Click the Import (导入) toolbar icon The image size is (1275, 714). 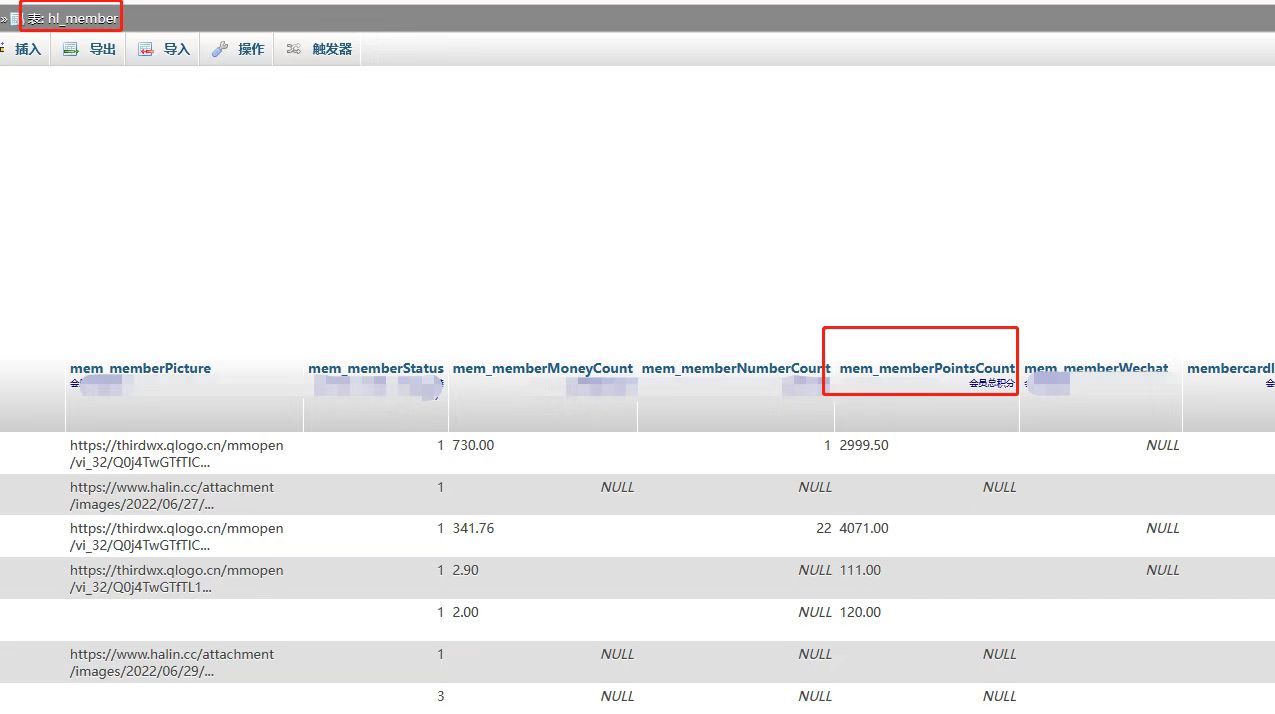click(146, 49)
